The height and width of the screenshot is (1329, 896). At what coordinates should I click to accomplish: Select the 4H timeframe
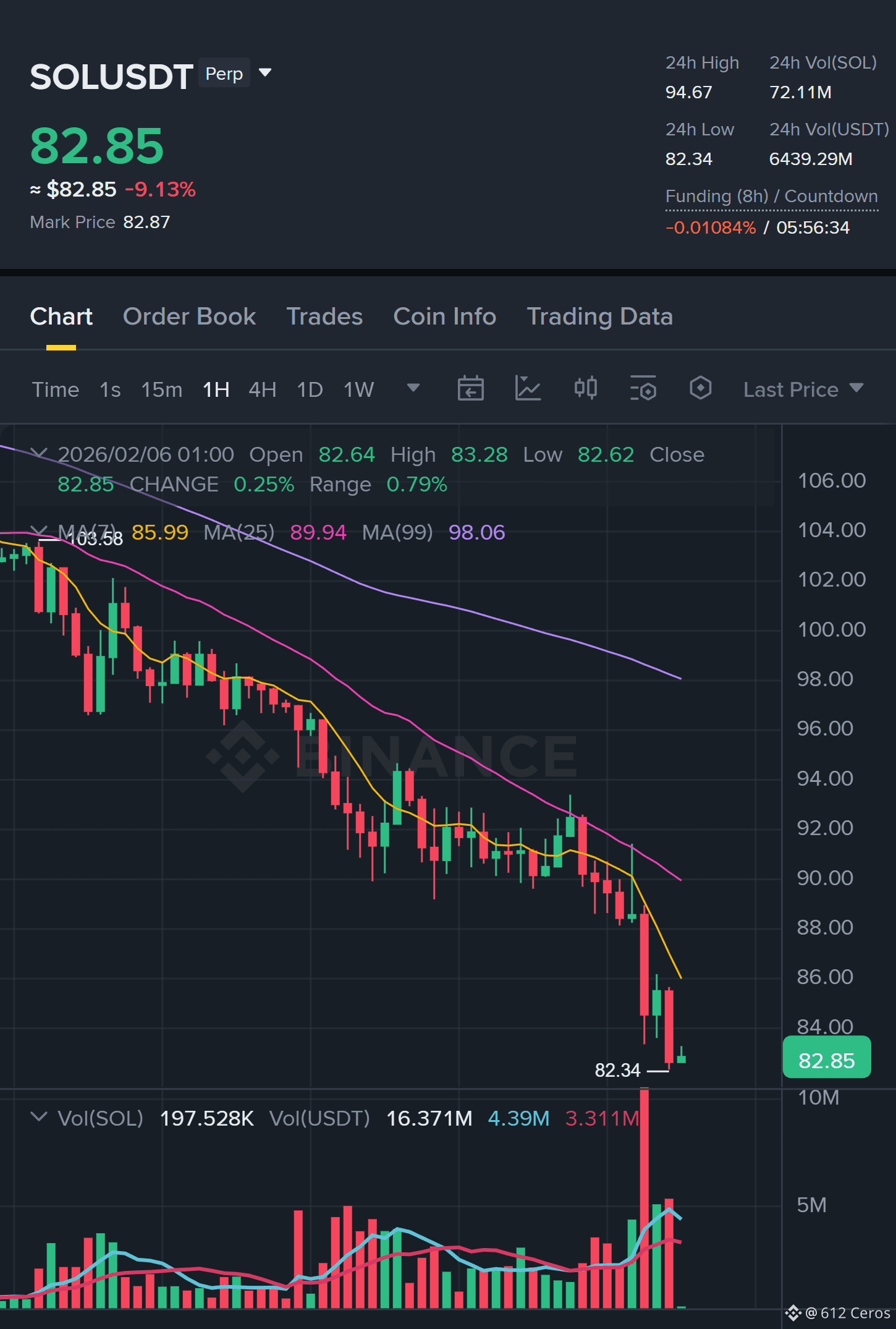tap(262, 389)
